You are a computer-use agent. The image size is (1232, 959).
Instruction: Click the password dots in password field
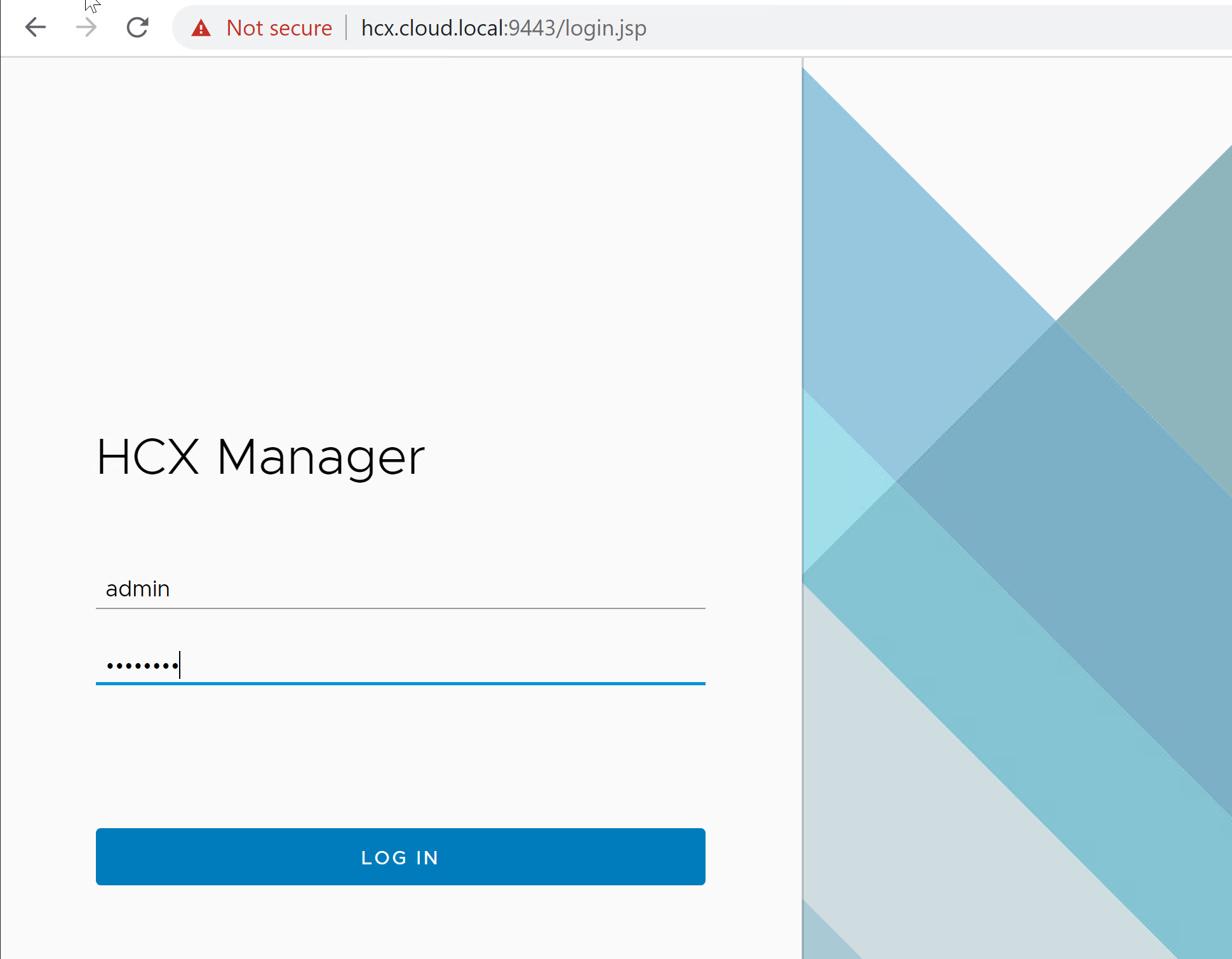142,666
